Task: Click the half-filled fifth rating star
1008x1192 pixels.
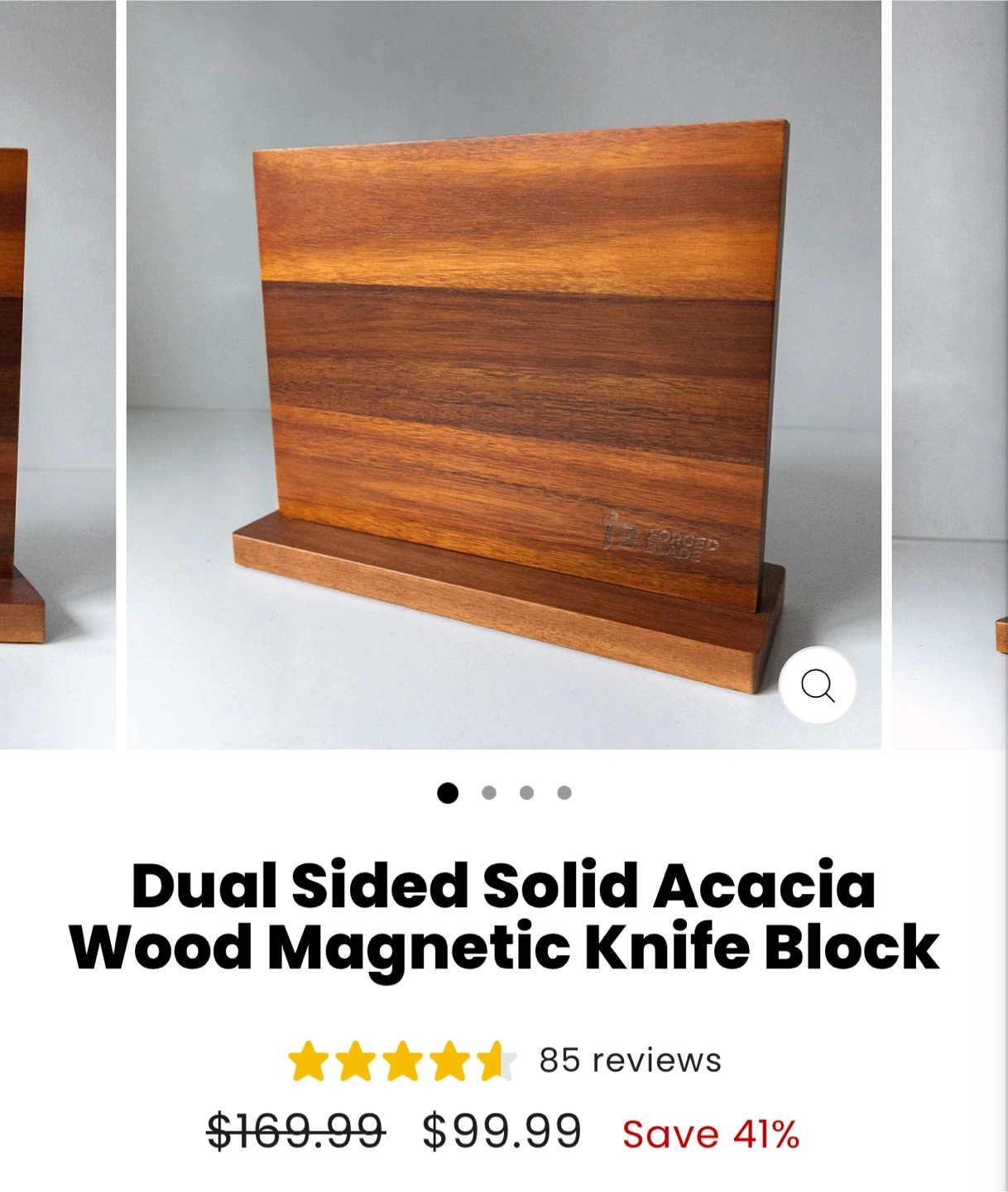Action: click(x=497, y=1061)
